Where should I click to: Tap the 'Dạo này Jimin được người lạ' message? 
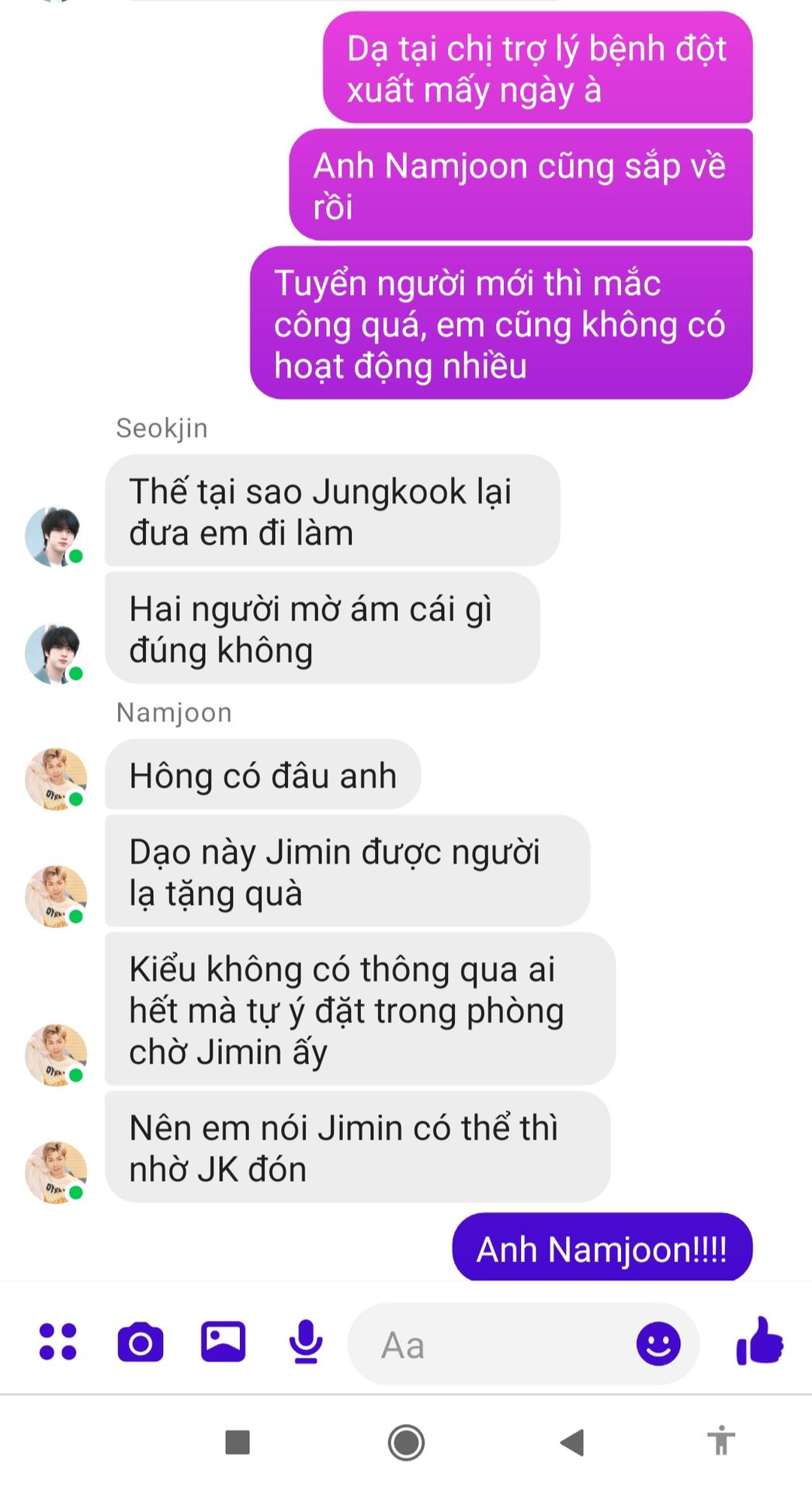(x=347, y=871)
